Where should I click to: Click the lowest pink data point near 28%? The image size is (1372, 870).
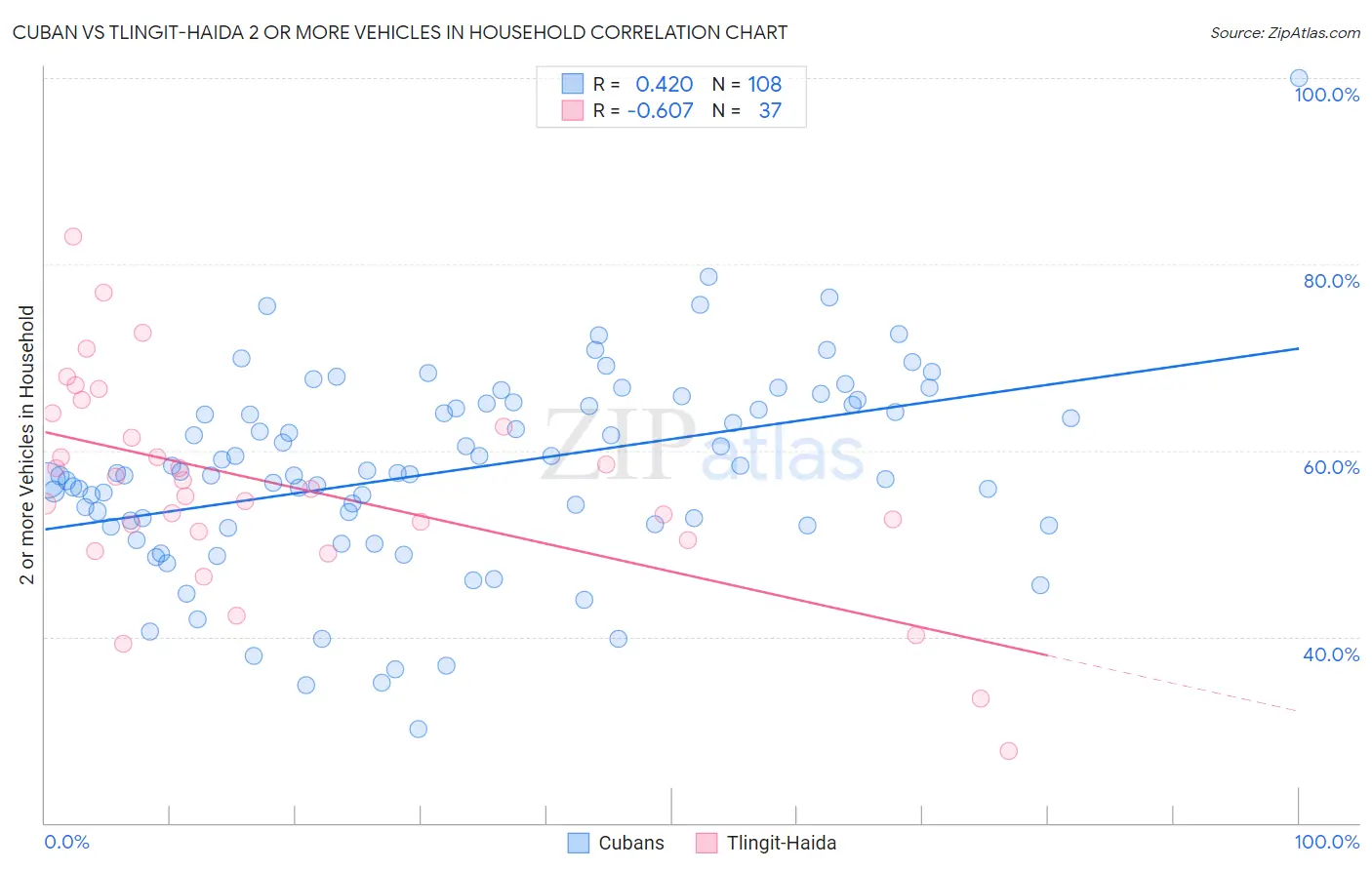(1009, 751)
